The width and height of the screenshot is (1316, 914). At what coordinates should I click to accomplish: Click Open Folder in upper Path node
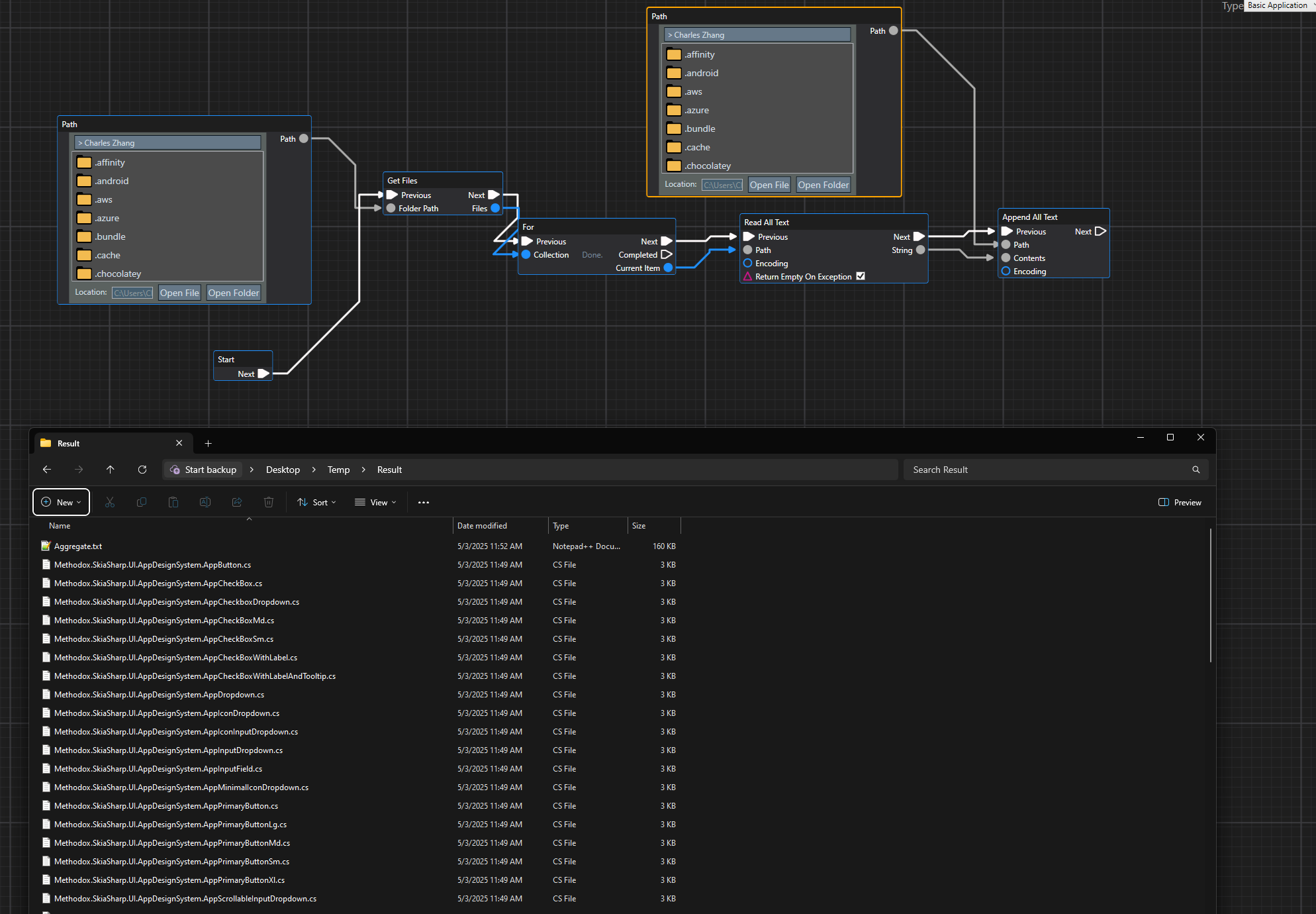tap(823, 185)
